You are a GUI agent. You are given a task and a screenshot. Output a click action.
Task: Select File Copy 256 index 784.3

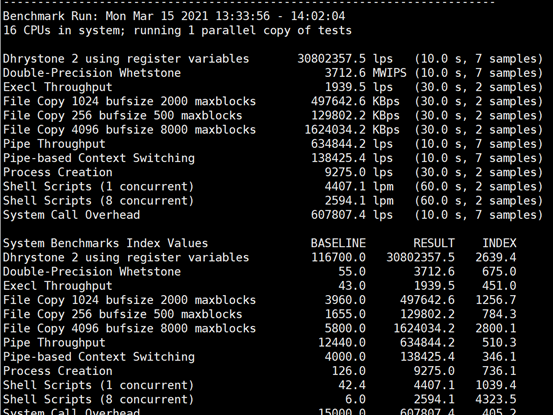point(499,314)
